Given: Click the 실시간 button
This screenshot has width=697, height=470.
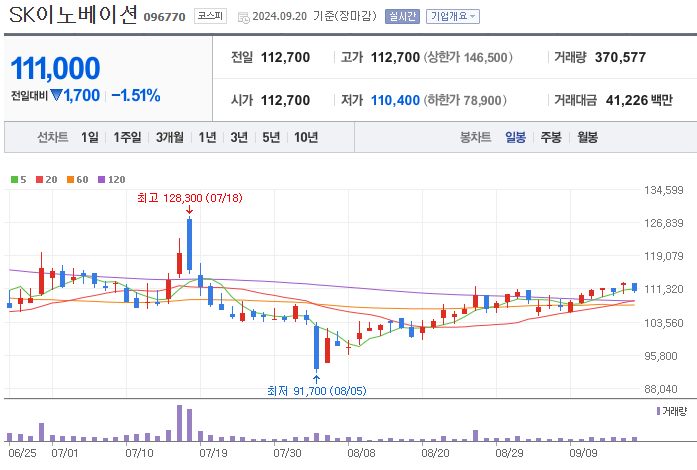Looking at the screenshot, I should [x=402, y=16].
